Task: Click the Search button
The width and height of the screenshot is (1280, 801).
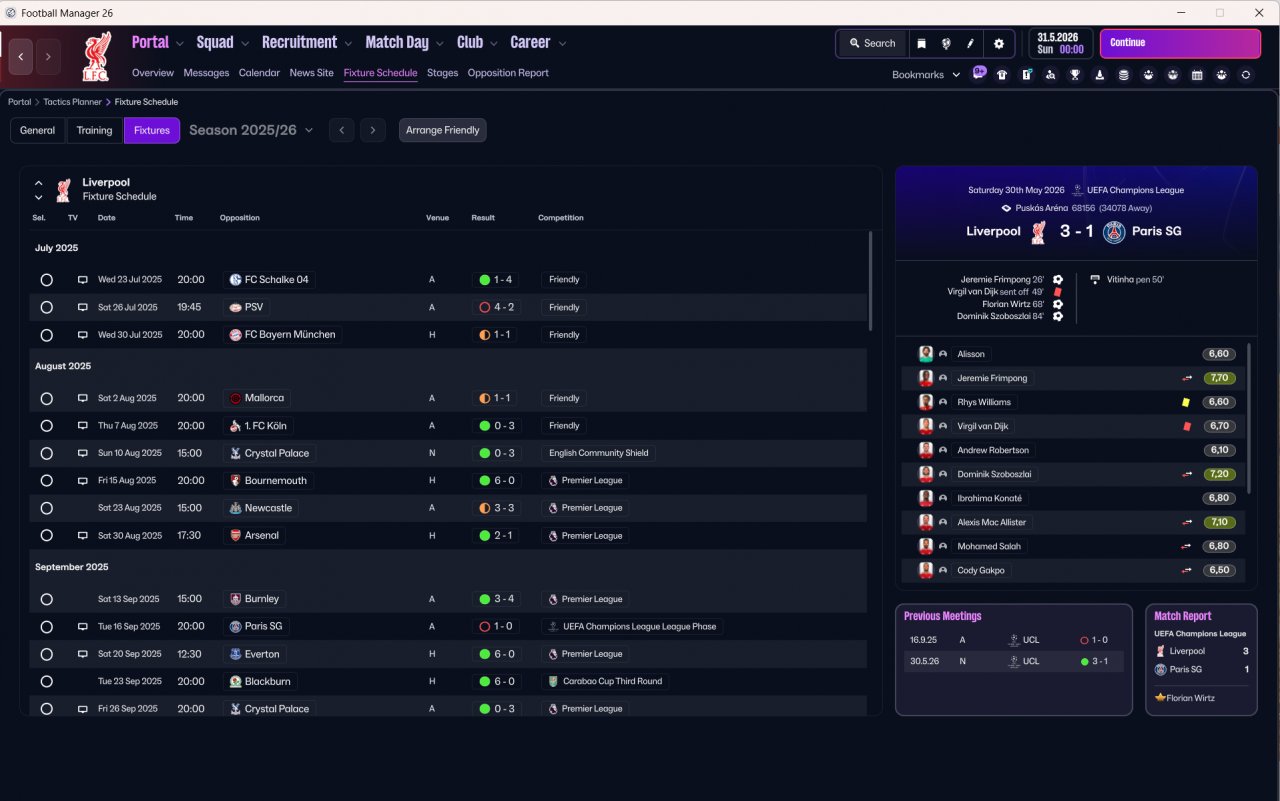Action: coord(872,44)
